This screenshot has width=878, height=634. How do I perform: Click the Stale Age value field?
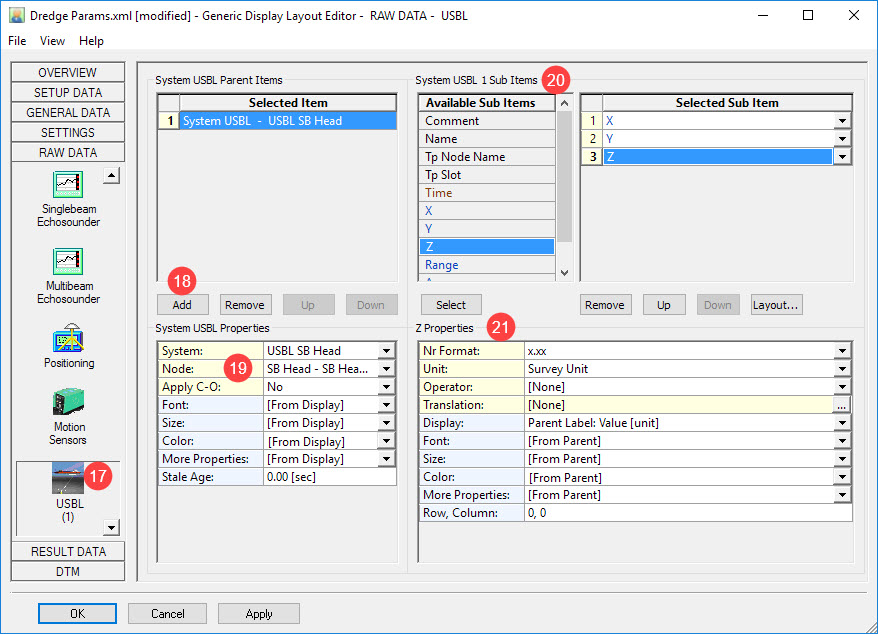pyautogui.click(x=329, y=477)
